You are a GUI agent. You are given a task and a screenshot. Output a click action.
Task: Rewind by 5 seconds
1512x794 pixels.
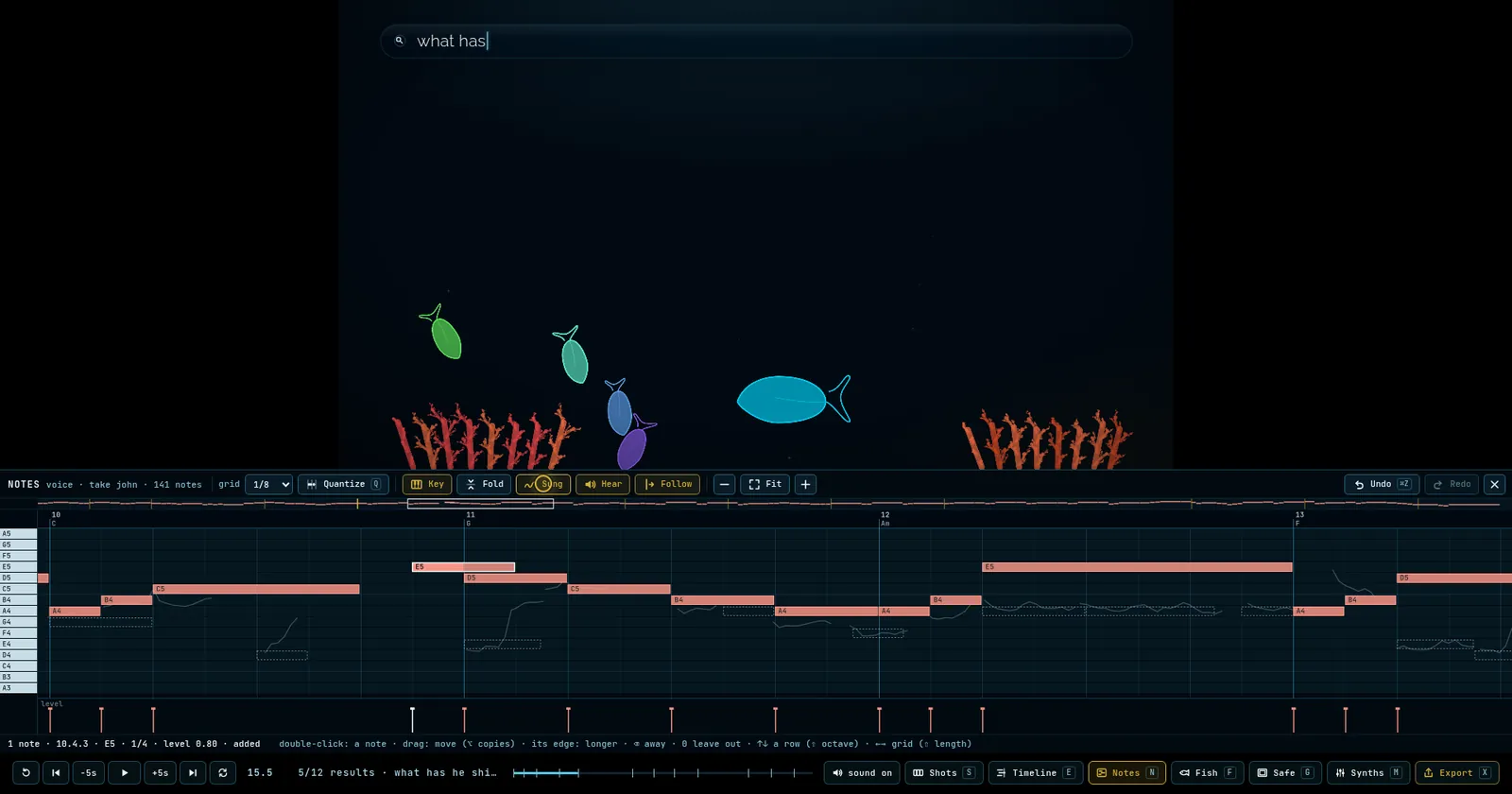89,772
